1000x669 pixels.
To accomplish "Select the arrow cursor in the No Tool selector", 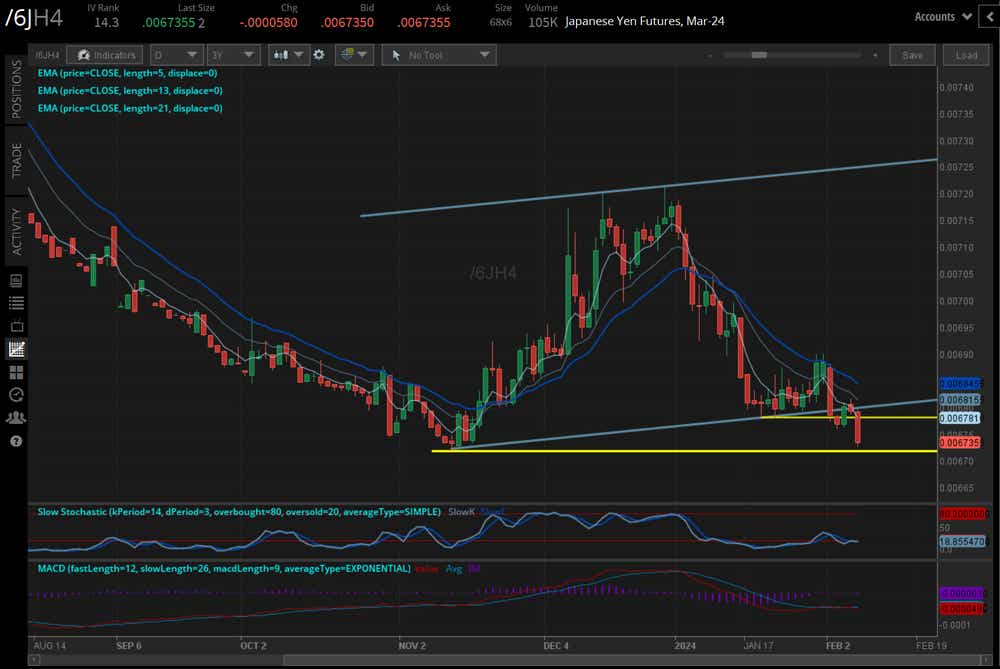I will click(x=397, y=55).
